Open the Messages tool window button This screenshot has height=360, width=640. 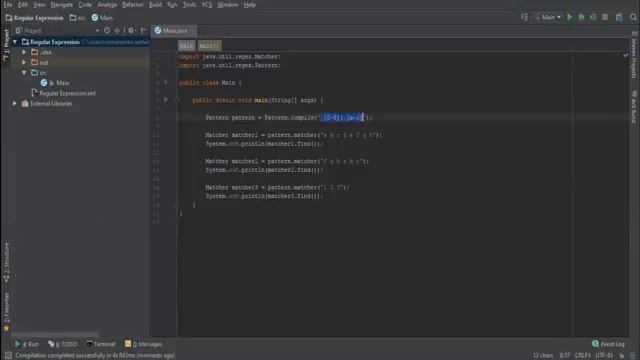(144, 344)
